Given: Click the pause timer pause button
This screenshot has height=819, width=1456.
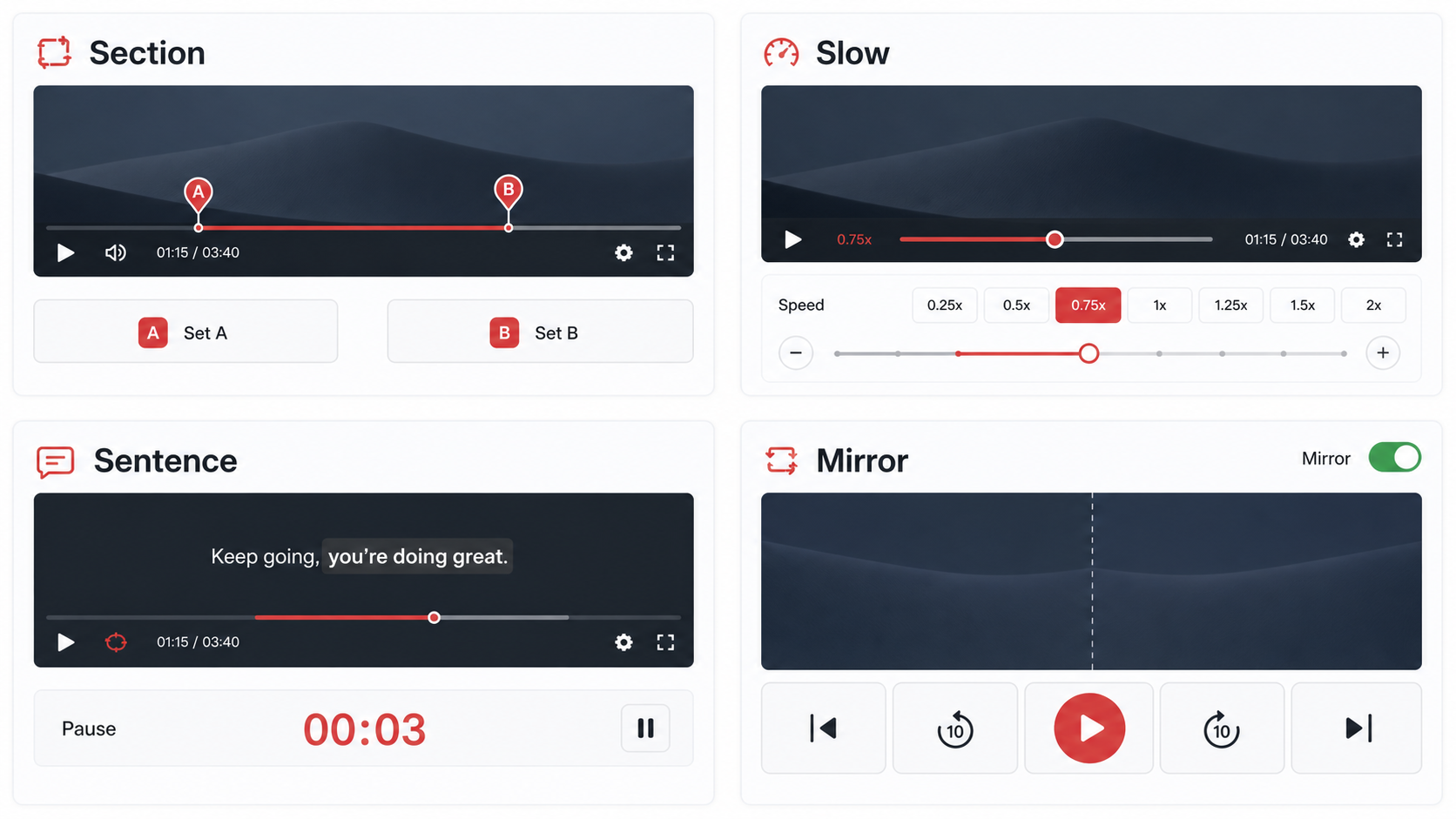Looking at the screenshot, I should tap(645, 728).
